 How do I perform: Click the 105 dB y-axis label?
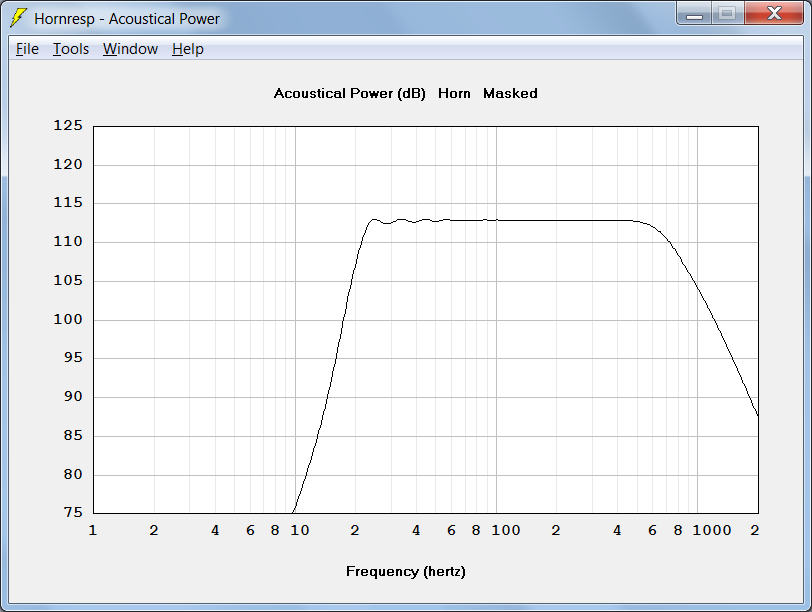click(x=68, y=281)
